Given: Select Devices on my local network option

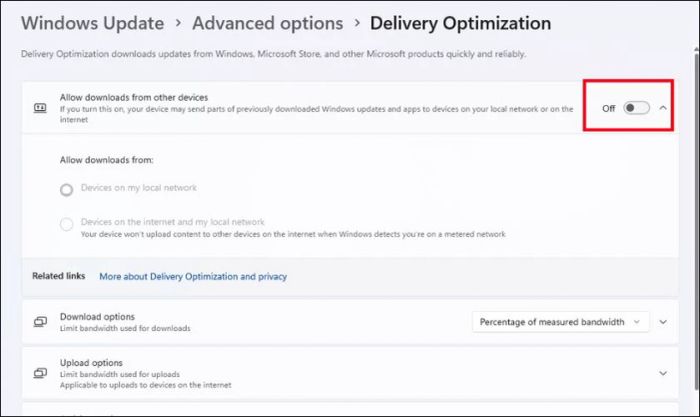Looking at the screenshot, I should (x=67, y=190).
